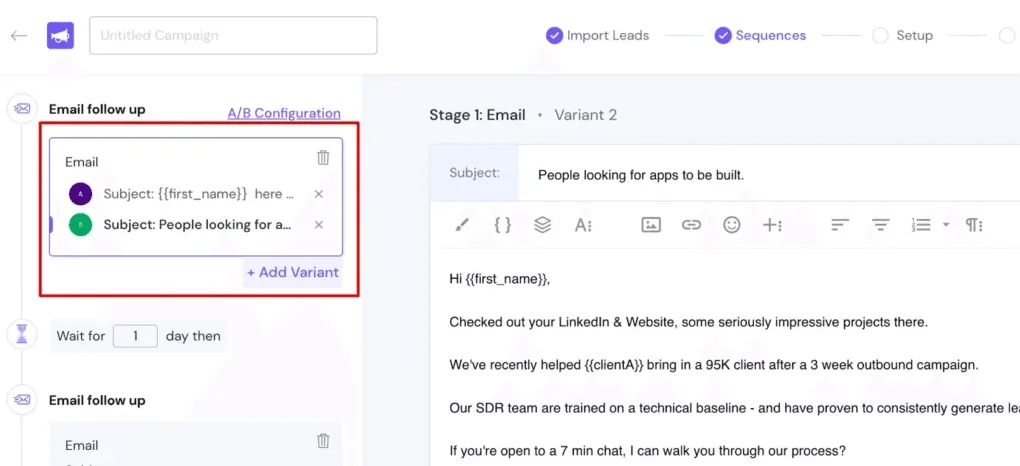This screenshot has height=466, width=1020.
Task: Insert an image with picture icon
Action: (x=651, y=225)
